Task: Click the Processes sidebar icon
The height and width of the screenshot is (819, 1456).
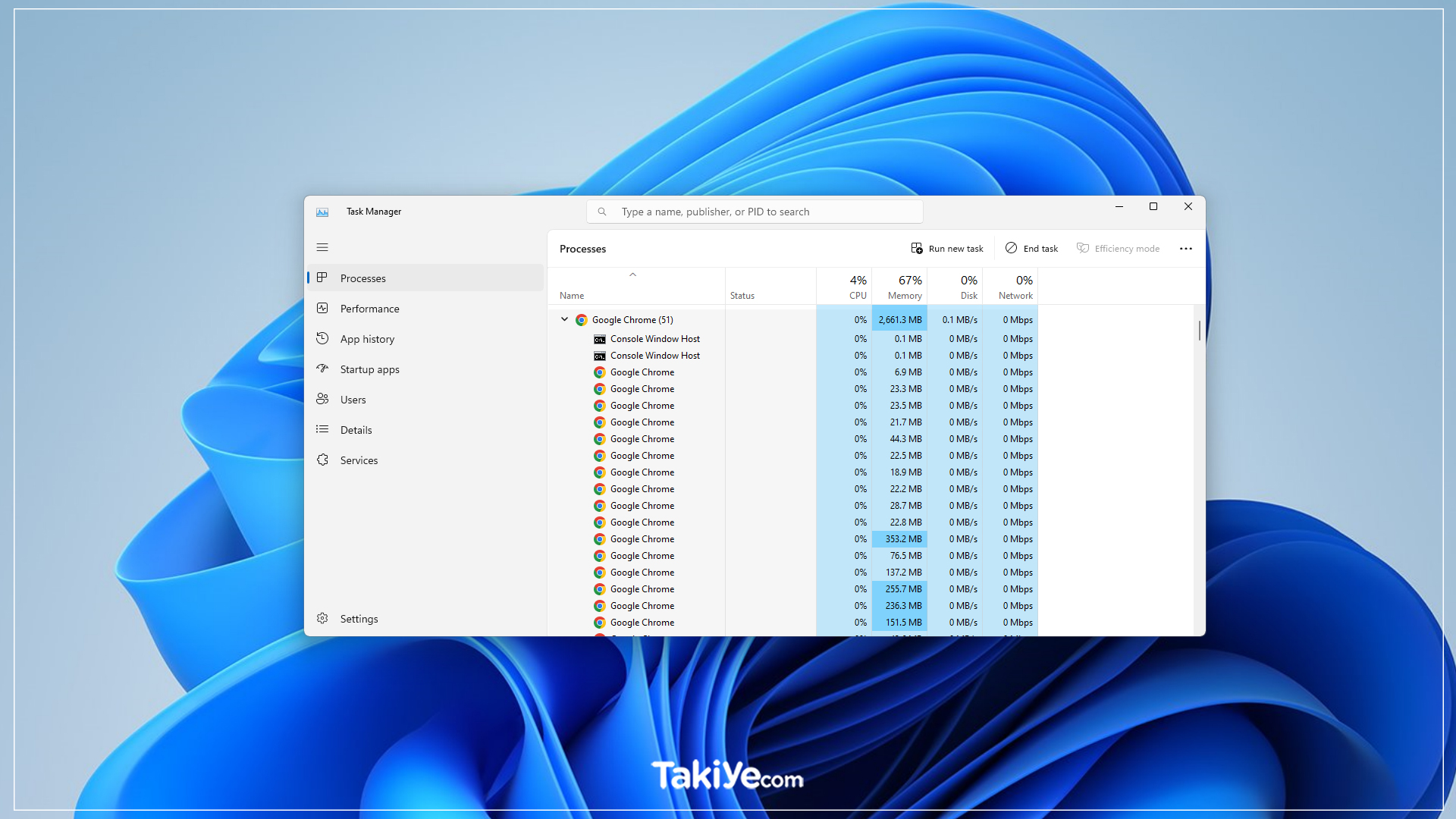Action: coord(322,278)
